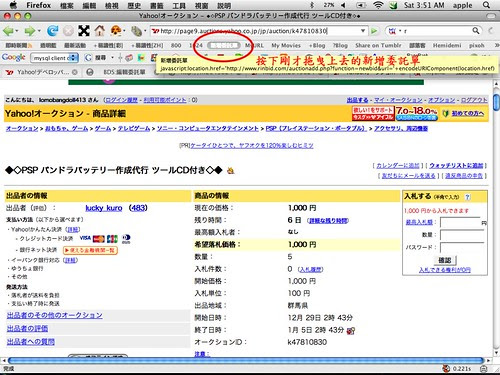
Task: Click the 使える金融機関一覧 button
Action: pyautogui.click(x=90, y=250)
